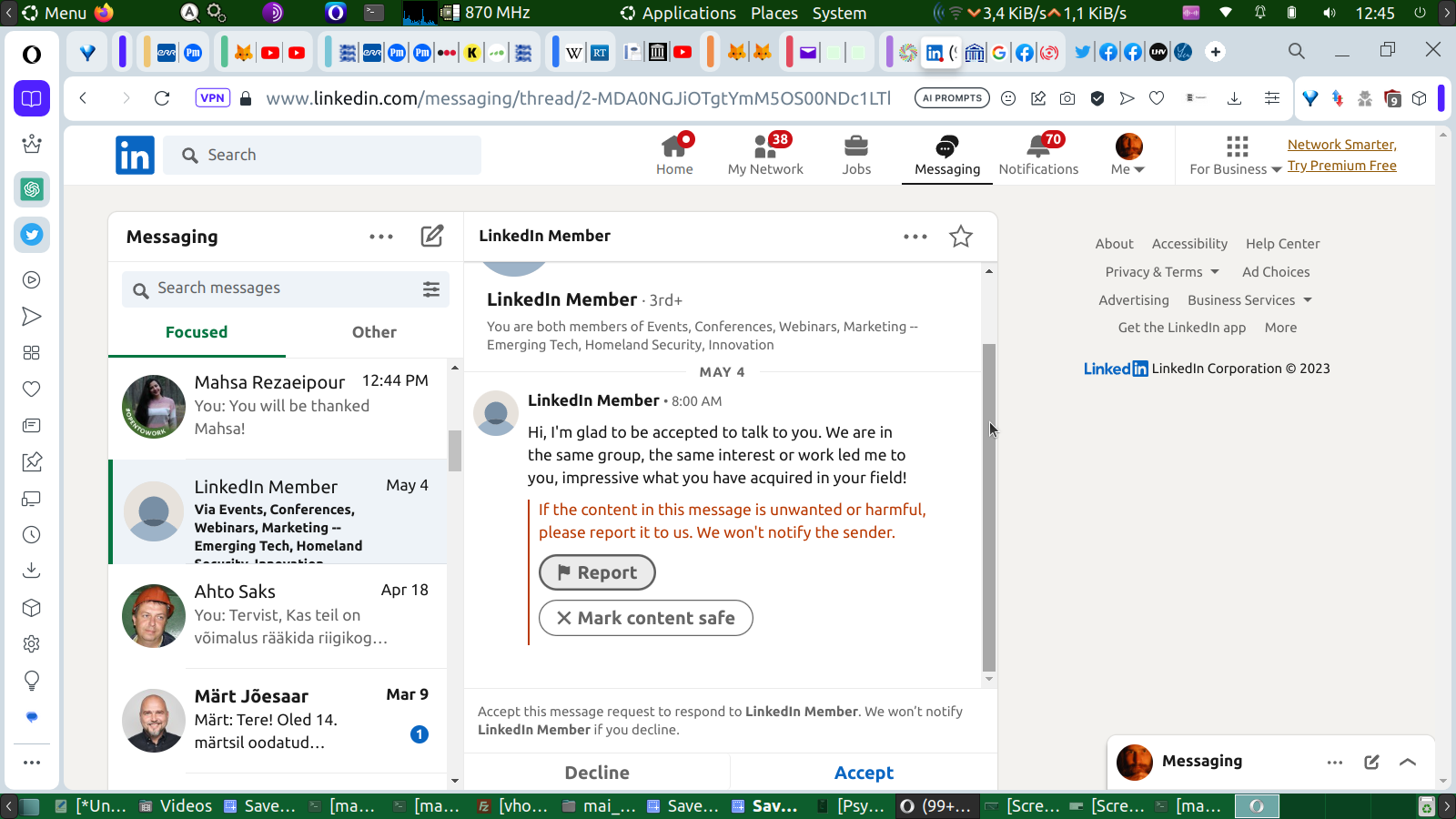The image size is (1456, 819).
Task: Click the address bar URL
Action: pos(578,98)
